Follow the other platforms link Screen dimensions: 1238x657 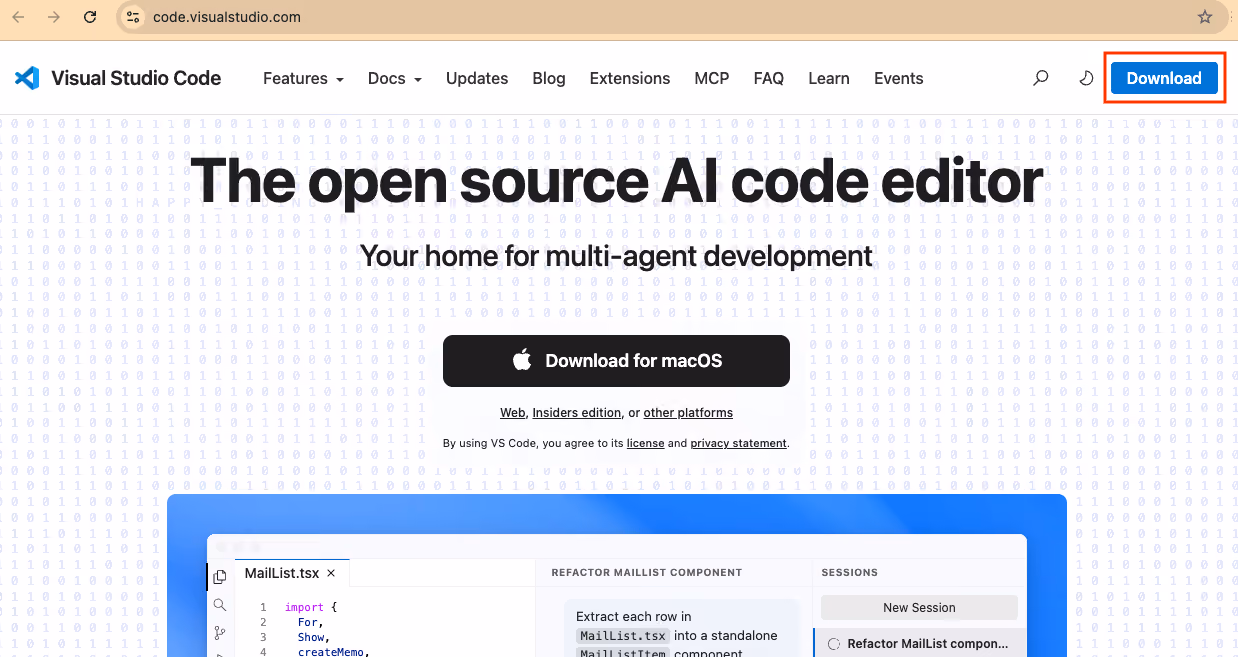[x=688, y=413]
